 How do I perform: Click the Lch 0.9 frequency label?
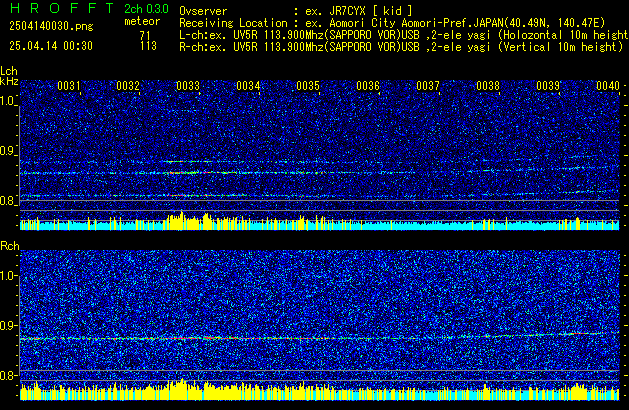click(x=8, y=151)
